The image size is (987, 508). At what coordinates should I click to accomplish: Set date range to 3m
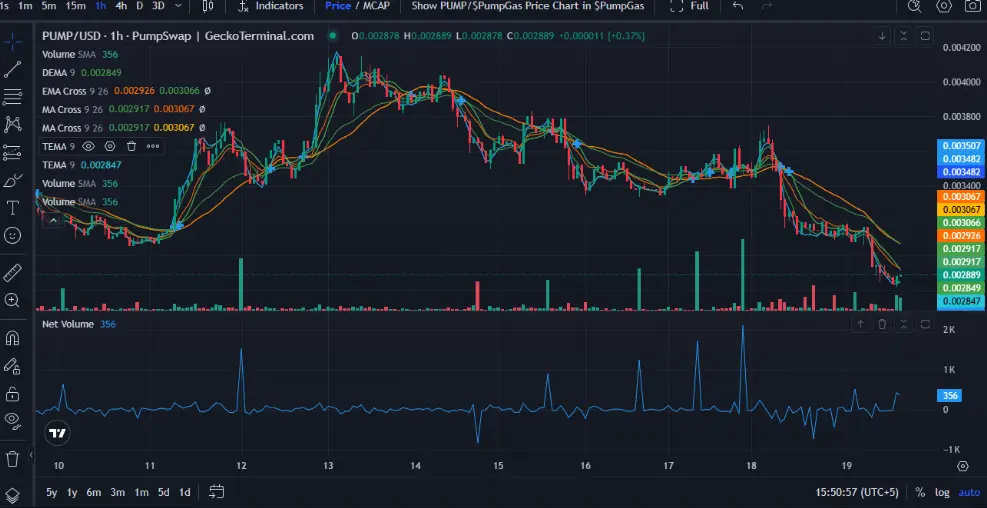click(118, 492)
